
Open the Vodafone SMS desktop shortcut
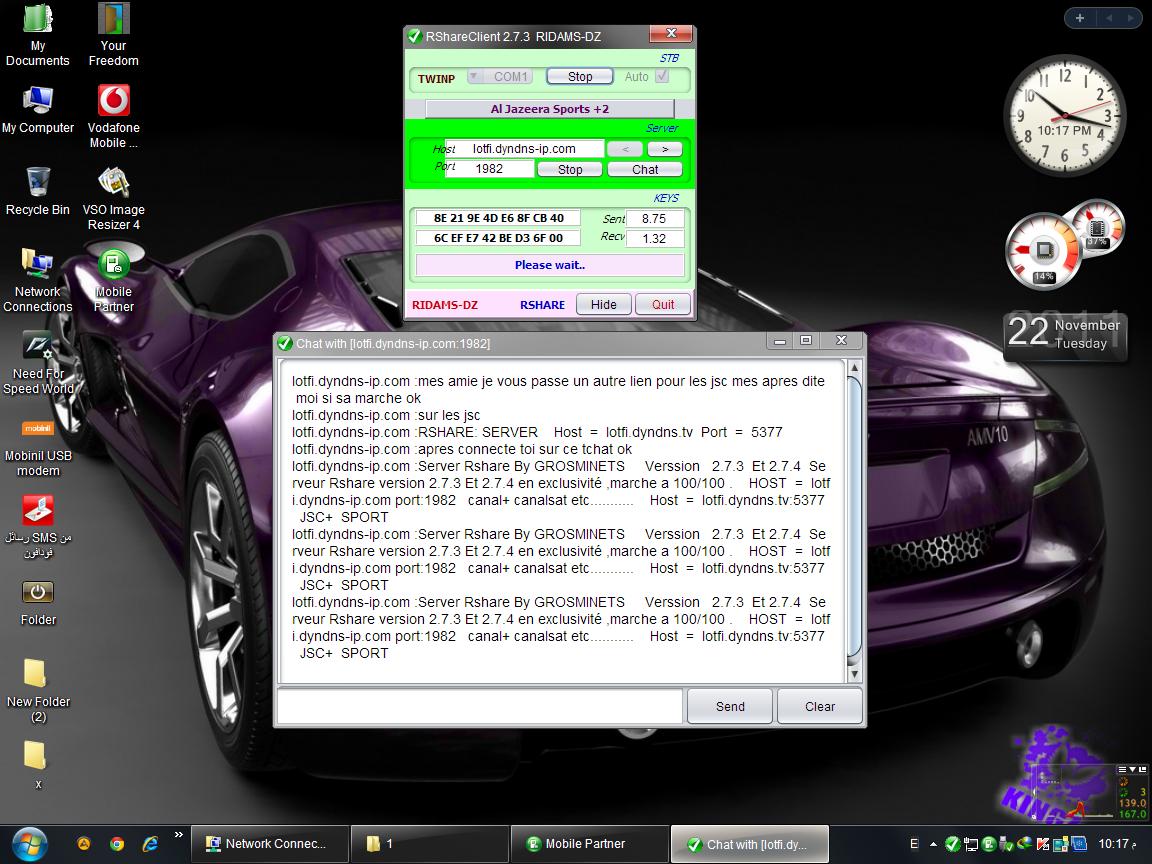(x=37, y=526)
